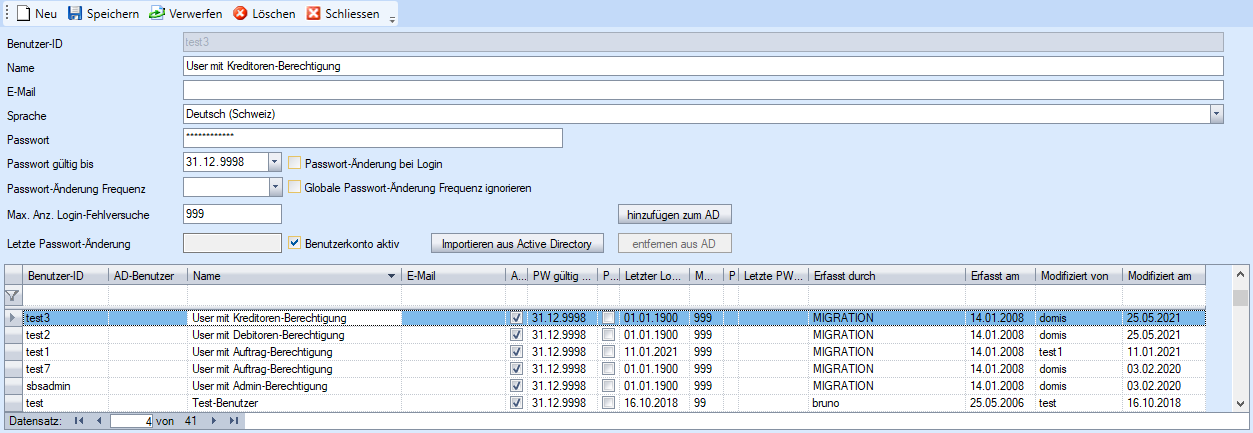
Task: Uncheck Benutzerkonto aktiv checkbox
Action: (295, 243)
